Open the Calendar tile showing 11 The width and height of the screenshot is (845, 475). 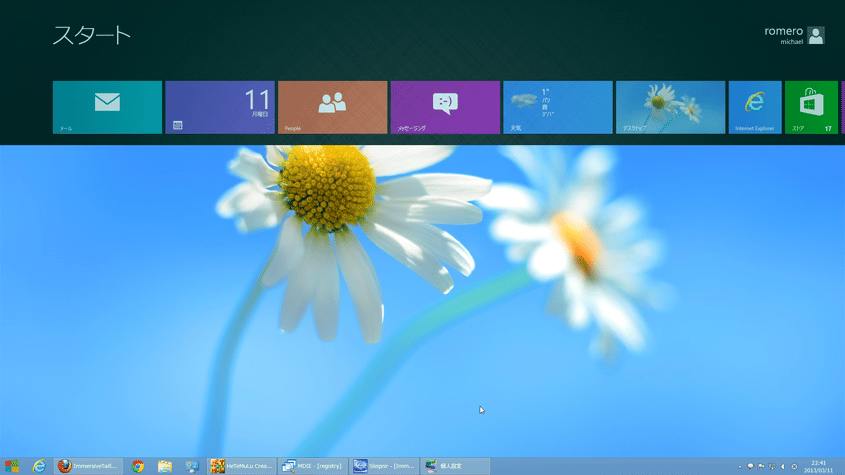[x=220, y=107]
